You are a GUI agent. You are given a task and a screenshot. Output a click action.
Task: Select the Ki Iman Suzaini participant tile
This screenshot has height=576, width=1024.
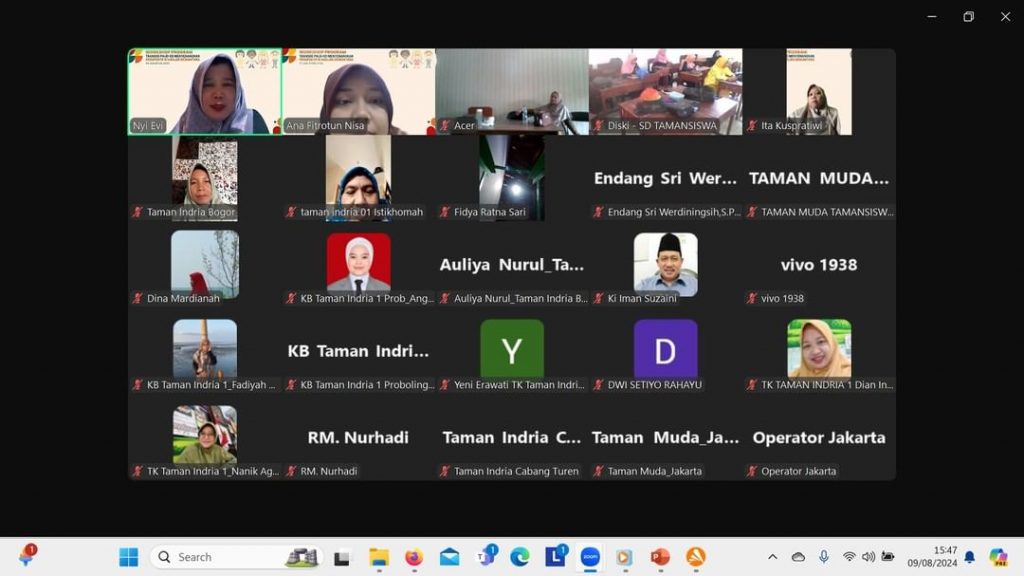pyautogui.click(x=665, y=265)
